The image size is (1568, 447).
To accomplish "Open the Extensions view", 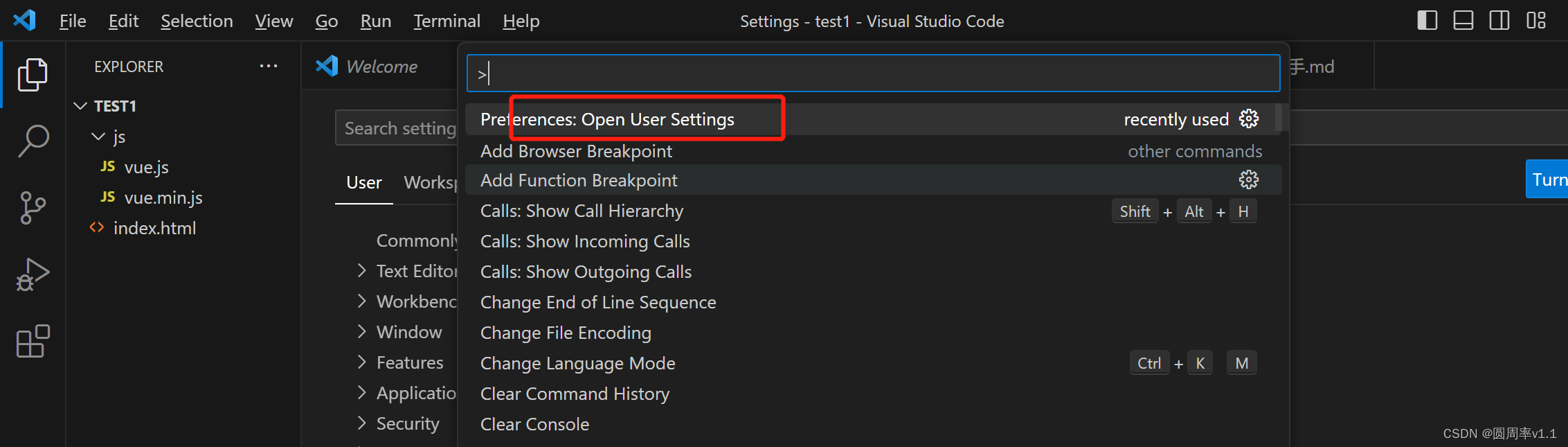I will tap(32, 341).
